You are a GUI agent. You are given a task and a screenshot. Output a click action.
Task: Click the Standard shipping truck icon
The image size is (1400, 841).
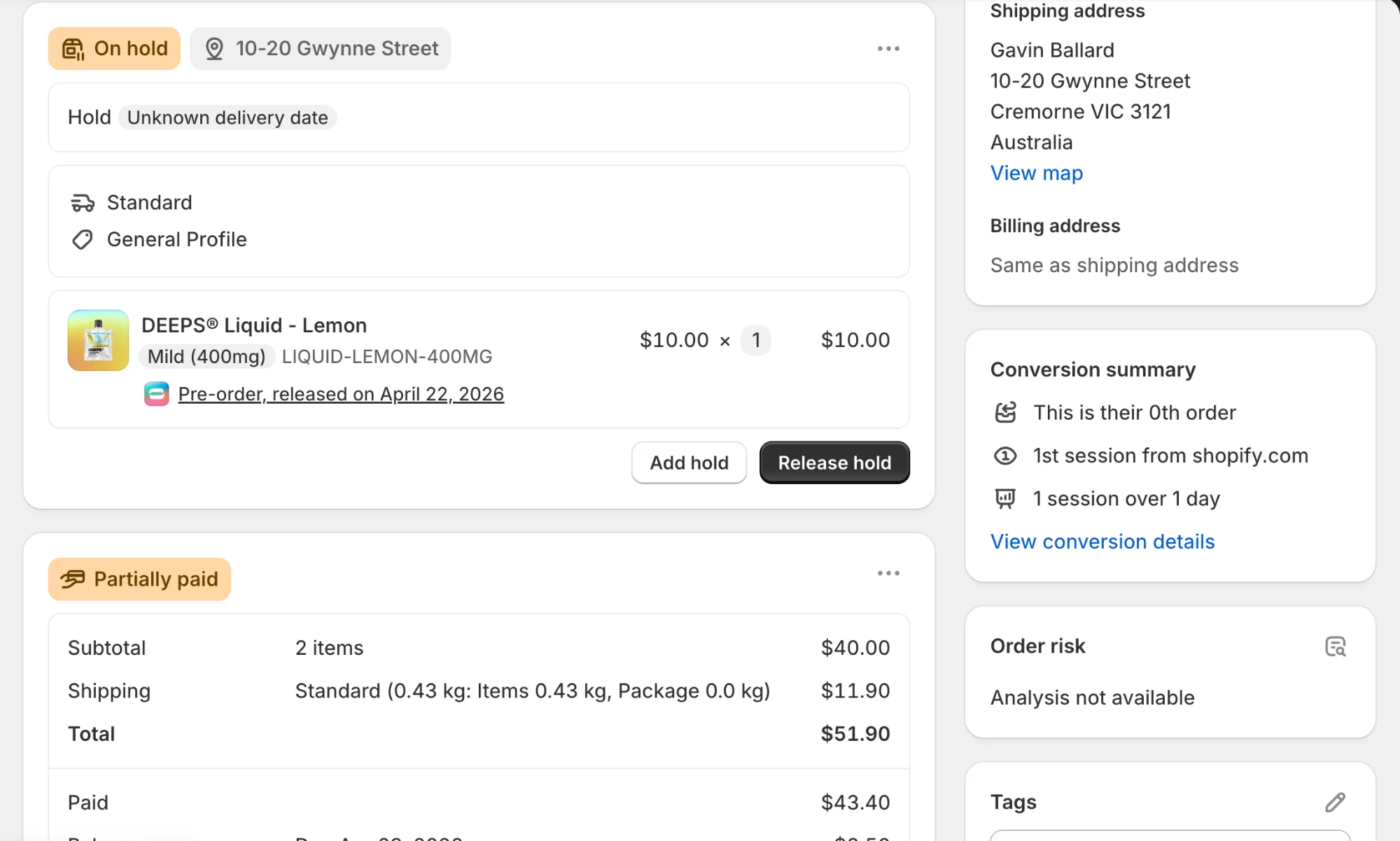pos(83,203)
